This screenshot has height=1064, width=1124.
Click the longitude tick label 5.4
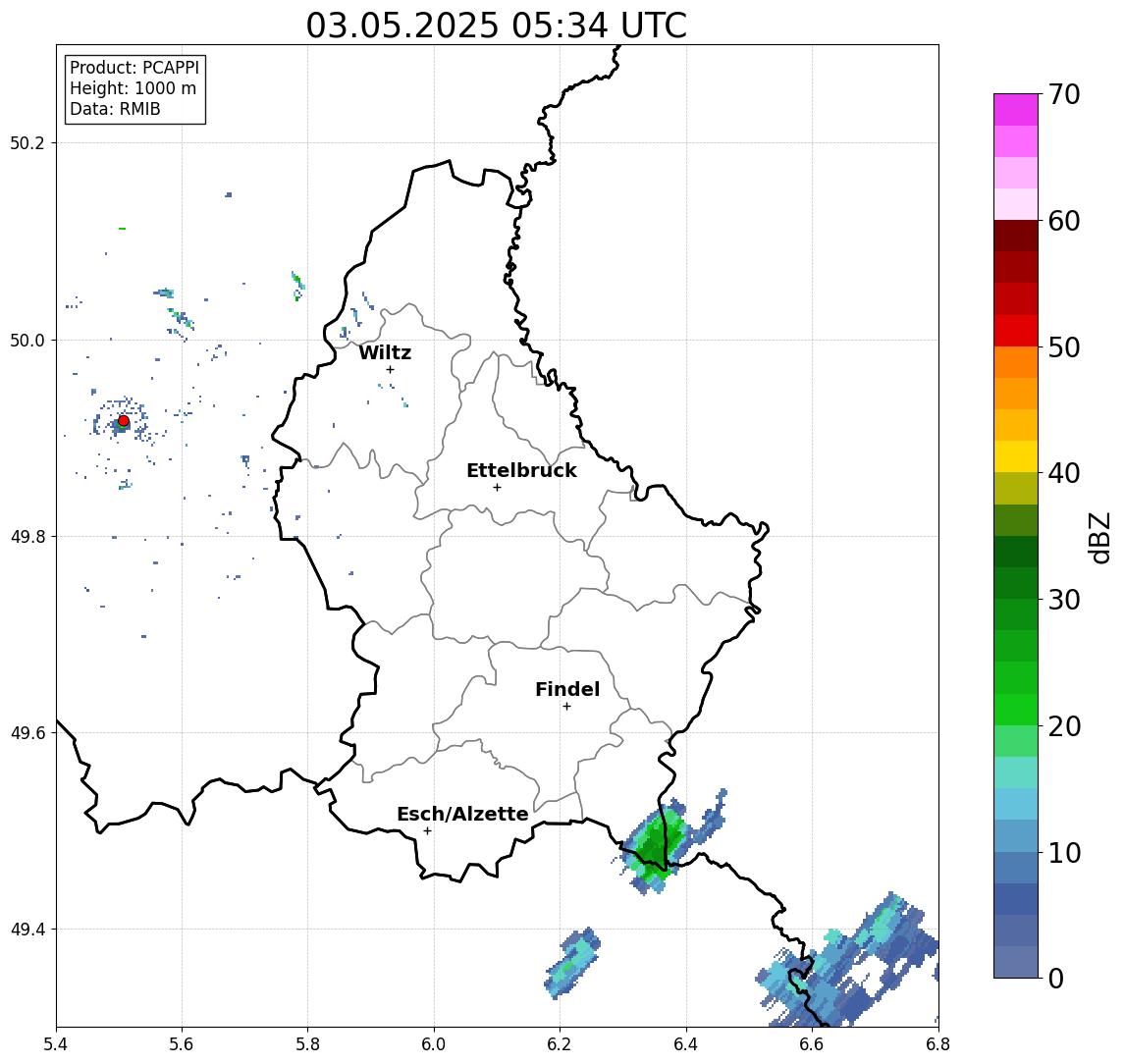pyautogui.click(x=56, y=1044)
